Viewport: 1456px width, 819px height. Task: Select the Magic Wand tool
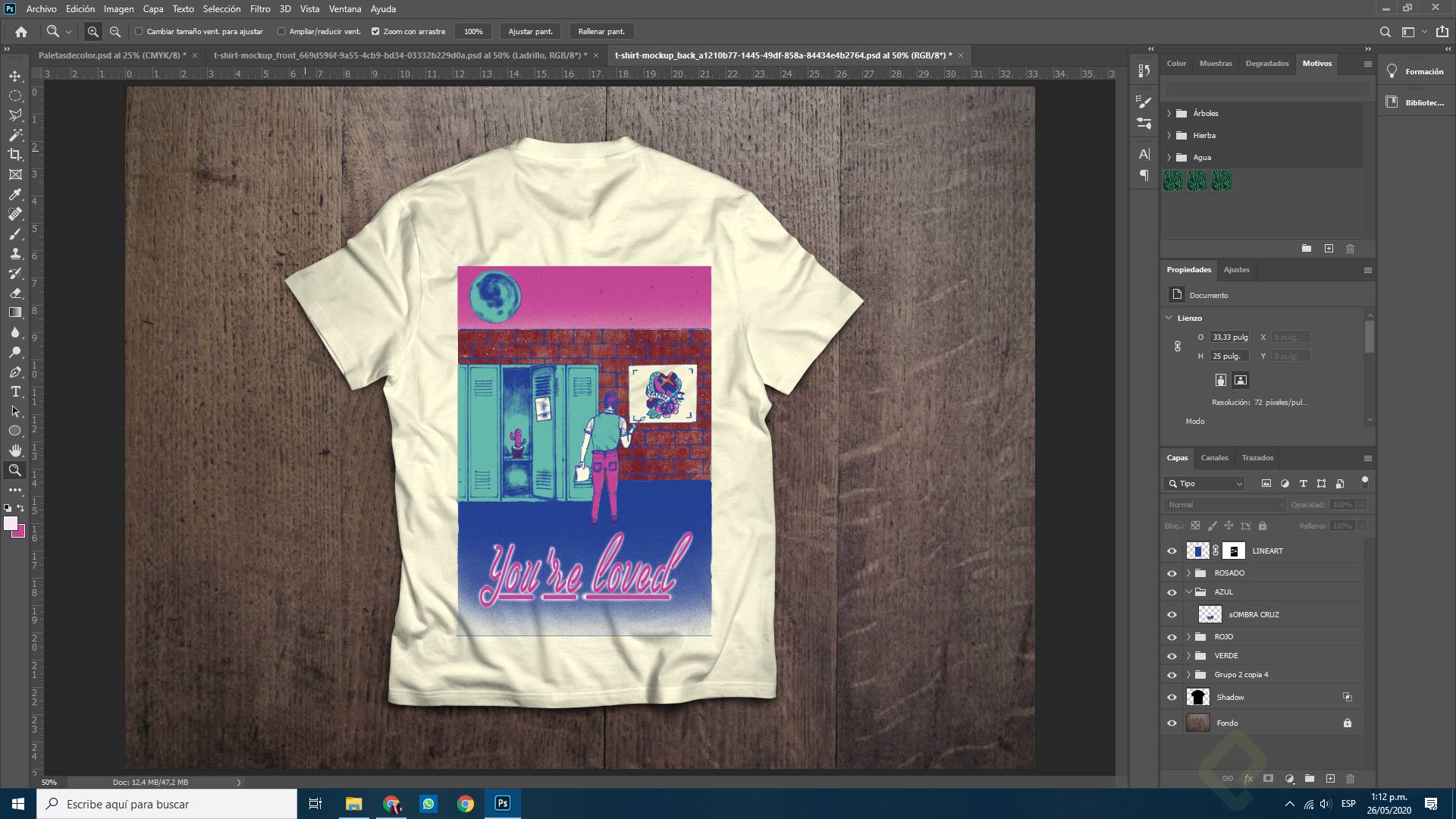click(x=15, y=135)
